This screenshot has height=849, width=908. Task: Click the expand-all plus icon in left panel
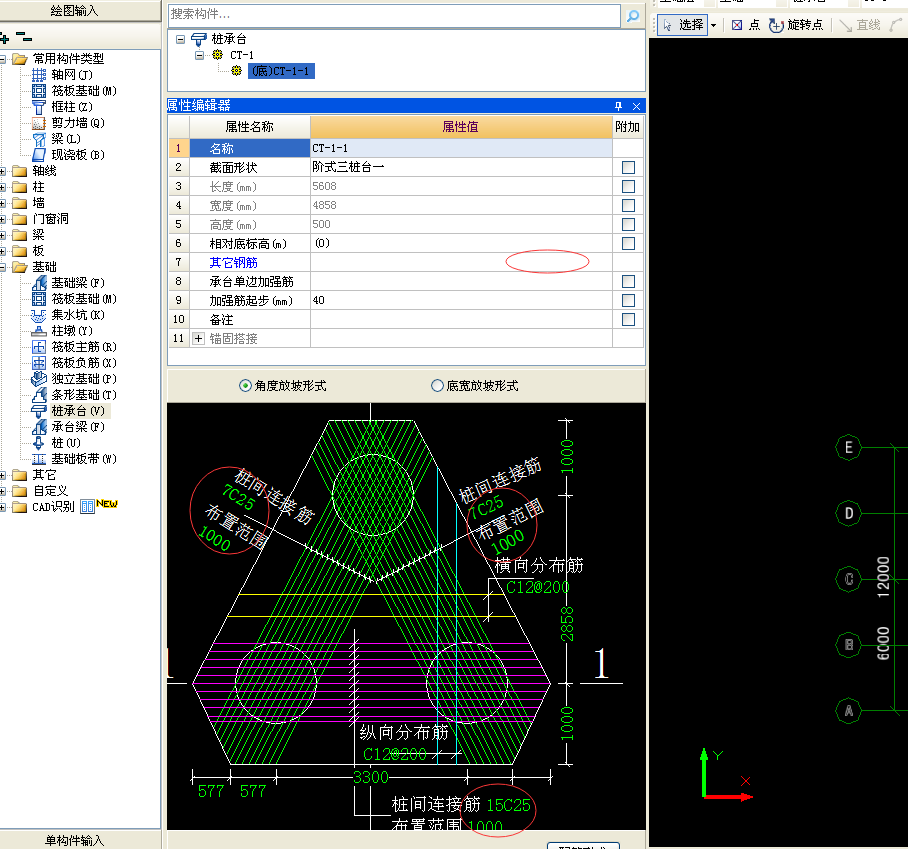5,38
